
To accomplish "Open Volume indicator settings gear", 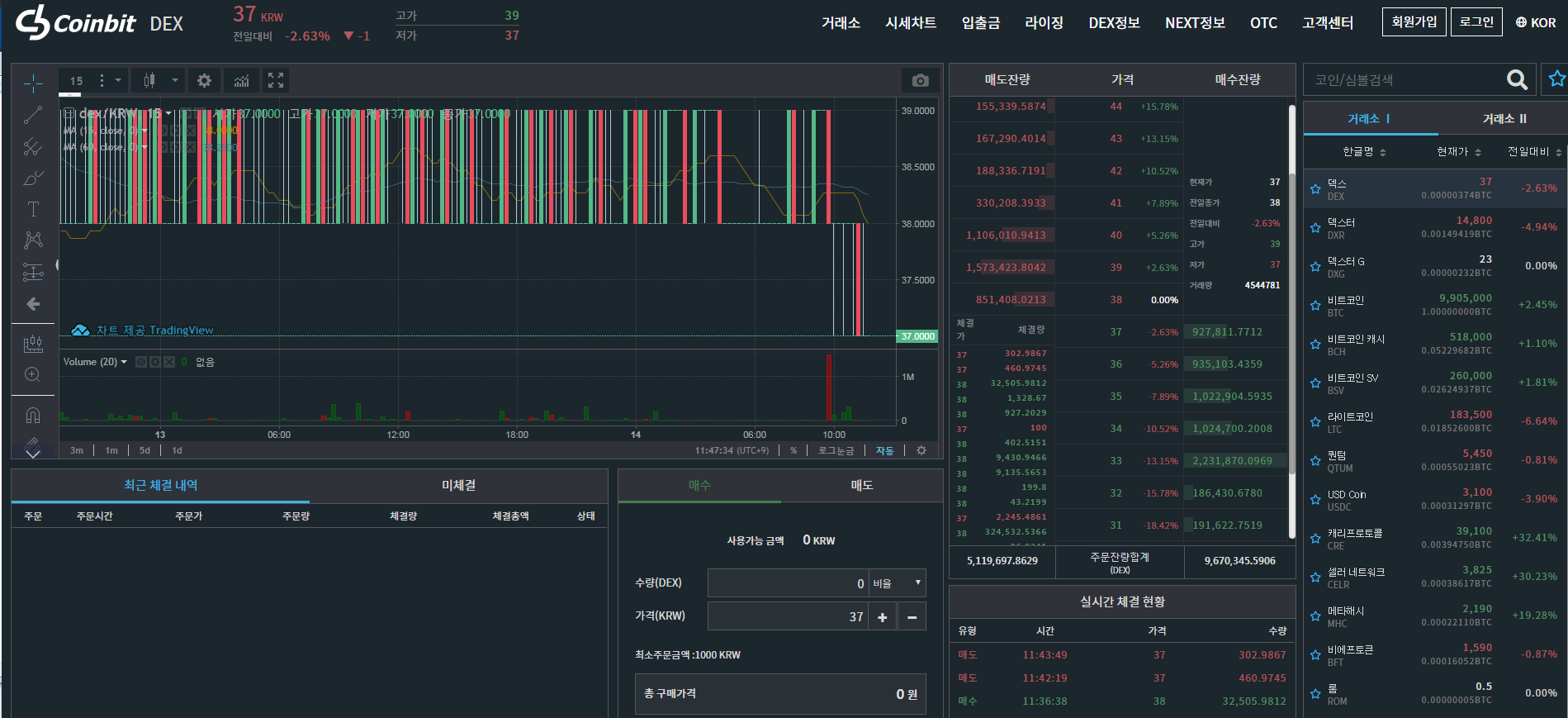I will tap(155, 362).
